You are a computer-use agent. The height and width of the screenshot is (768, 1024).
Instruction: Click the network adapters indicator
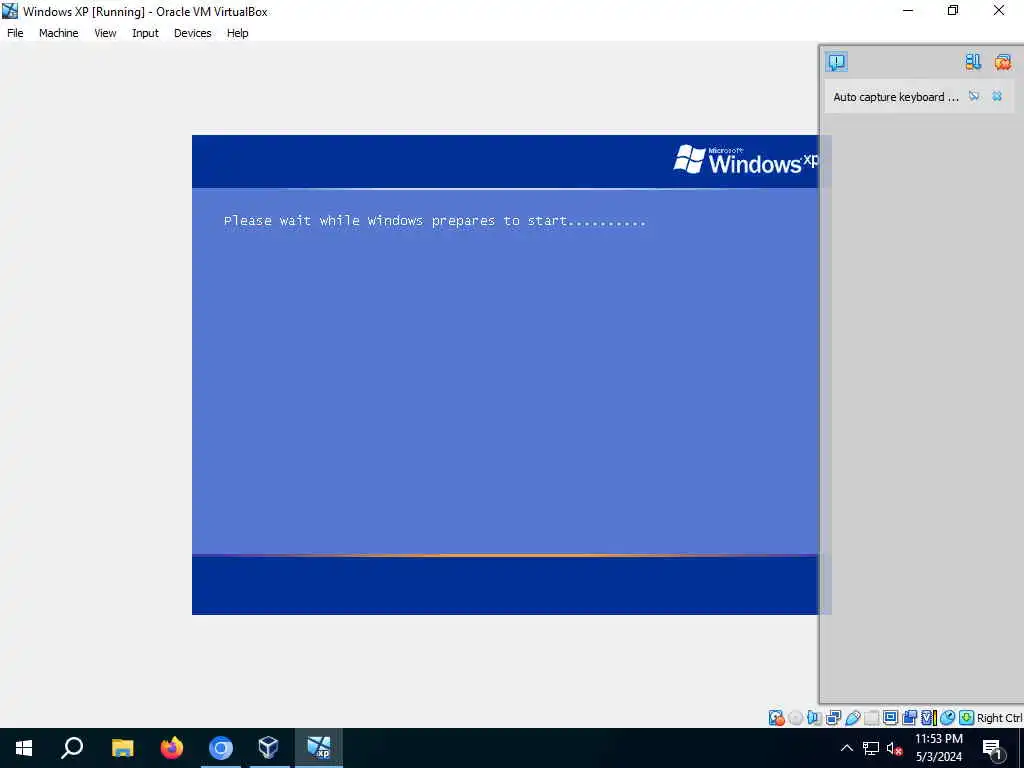click(x=833, y=718)
